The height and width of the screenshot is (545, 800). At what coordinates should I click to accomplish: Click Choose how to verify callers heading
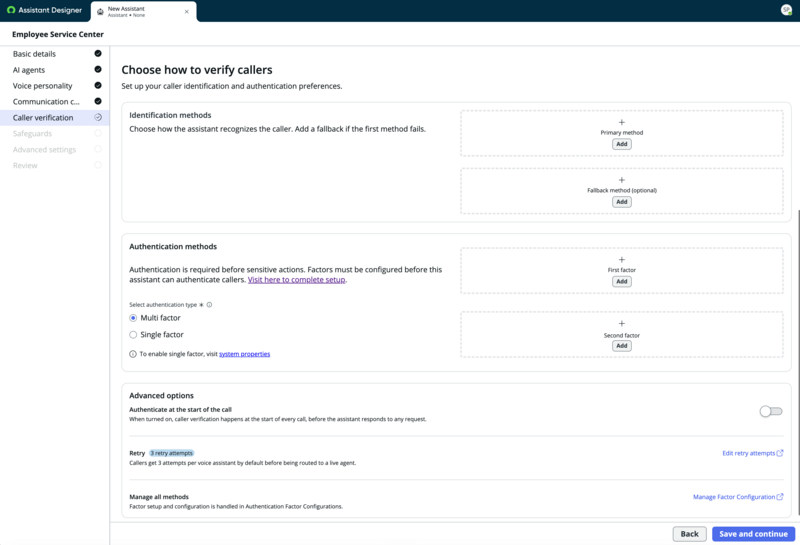tap(197, 70)
